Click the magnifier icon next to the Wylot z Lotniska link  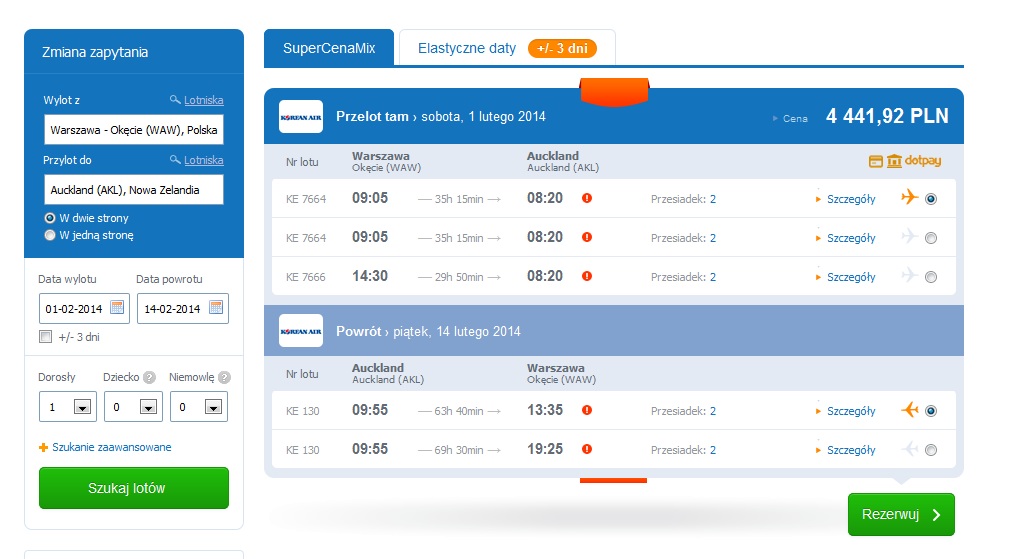coord(175,99)
